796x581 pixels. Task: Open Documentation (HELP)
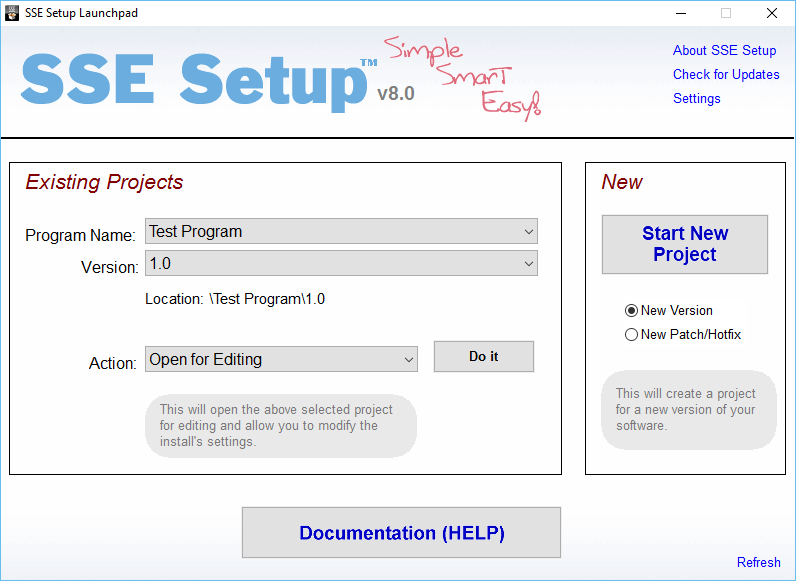pyautogui.click(x=401, y=532)
